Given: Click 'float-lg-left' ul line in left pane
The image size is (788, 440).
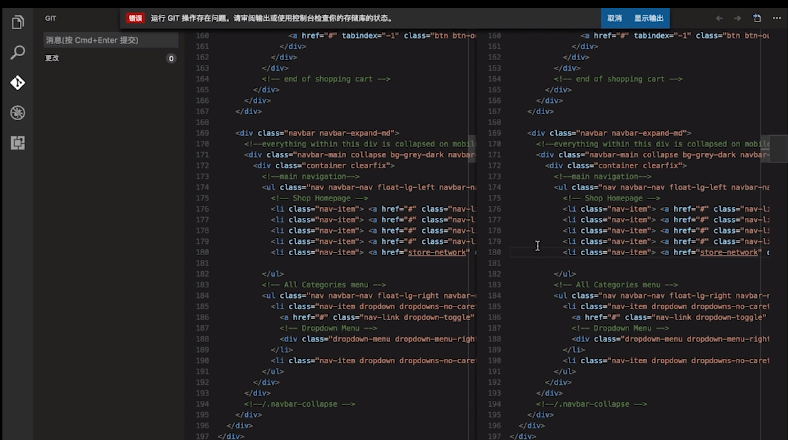Looking at the screenshot, I should pyautogui.click(x=368, y=187).
